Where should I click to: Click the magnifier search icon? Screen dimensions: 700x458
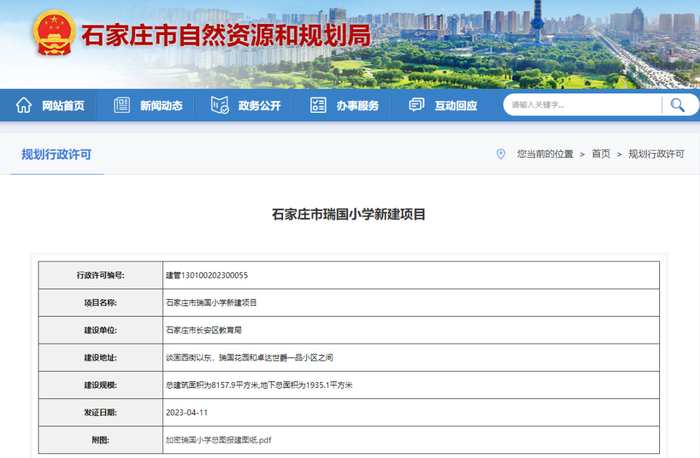pyautogui.click(x=678, y=105)
